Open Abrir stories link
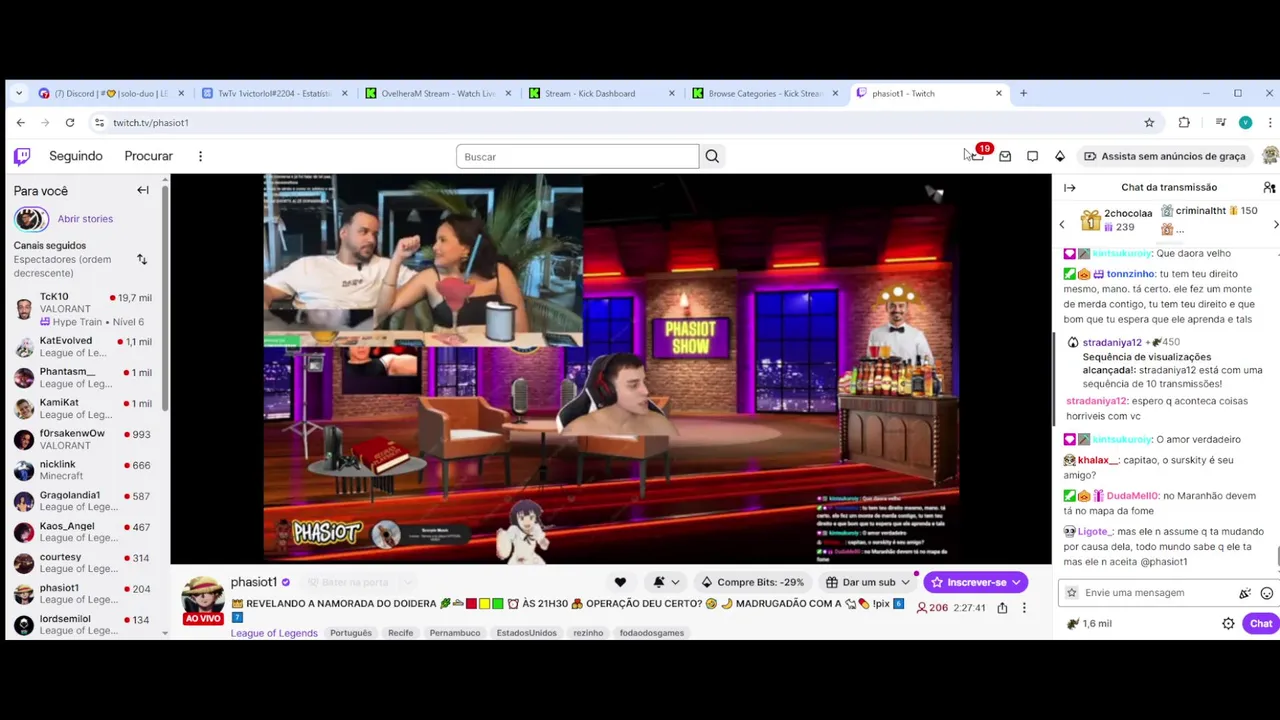The image size is (1280, 720). (85, 219)
